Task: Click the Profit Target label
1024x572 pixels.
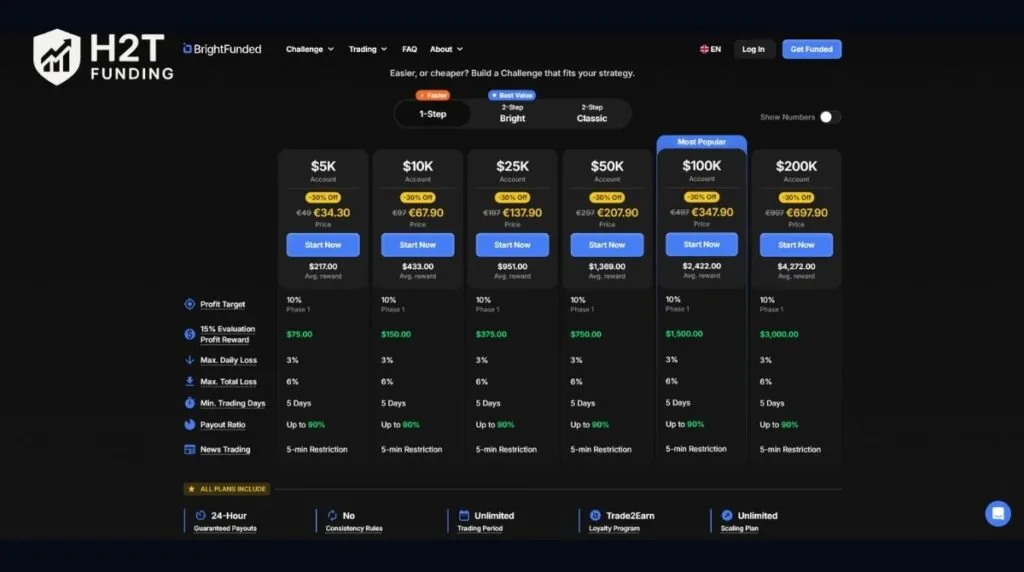Action: click(223, 304)
